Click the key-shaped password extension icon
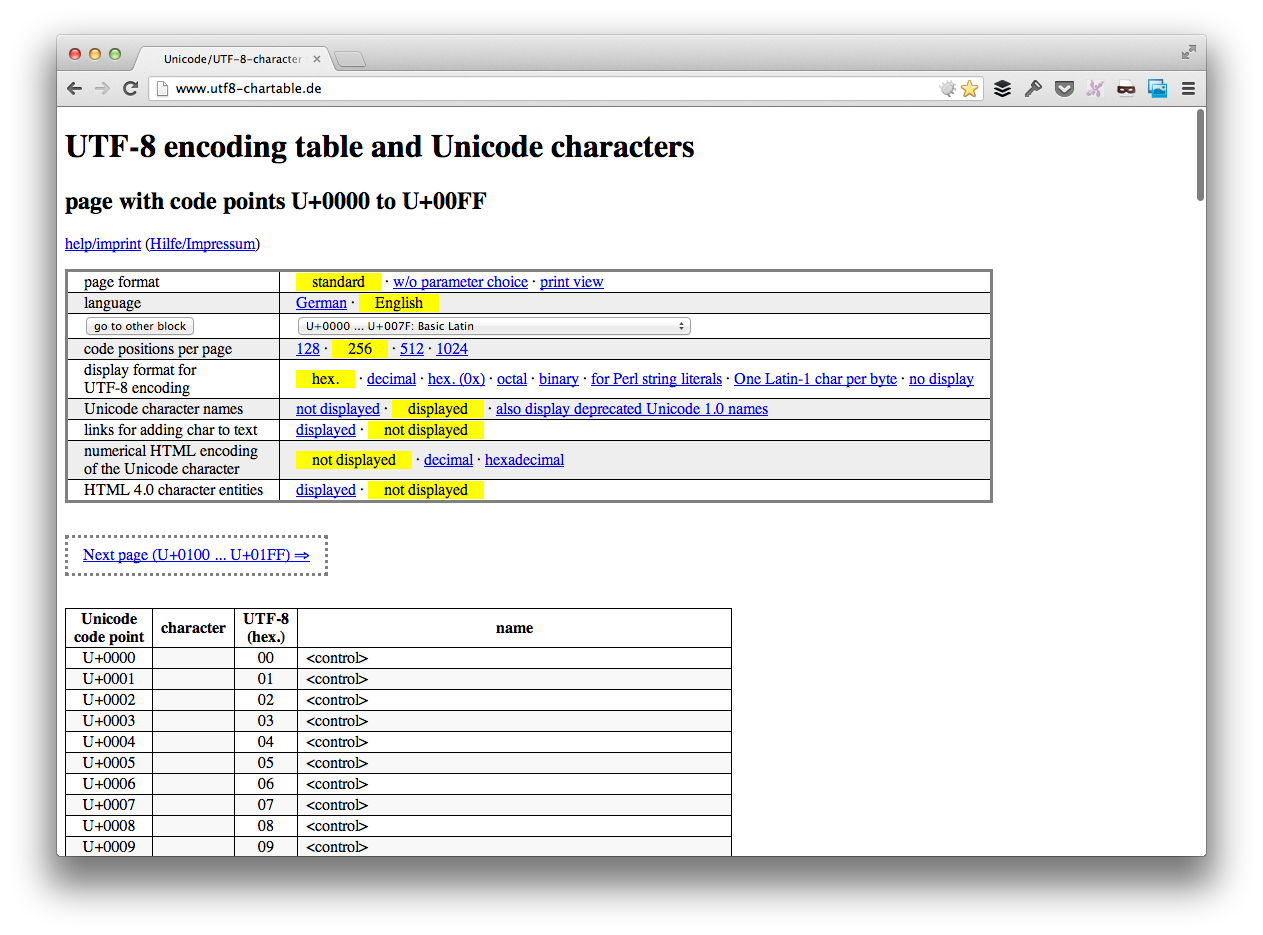The height and width of the screenshot is (935, 1263). (x=1033, y=89)
